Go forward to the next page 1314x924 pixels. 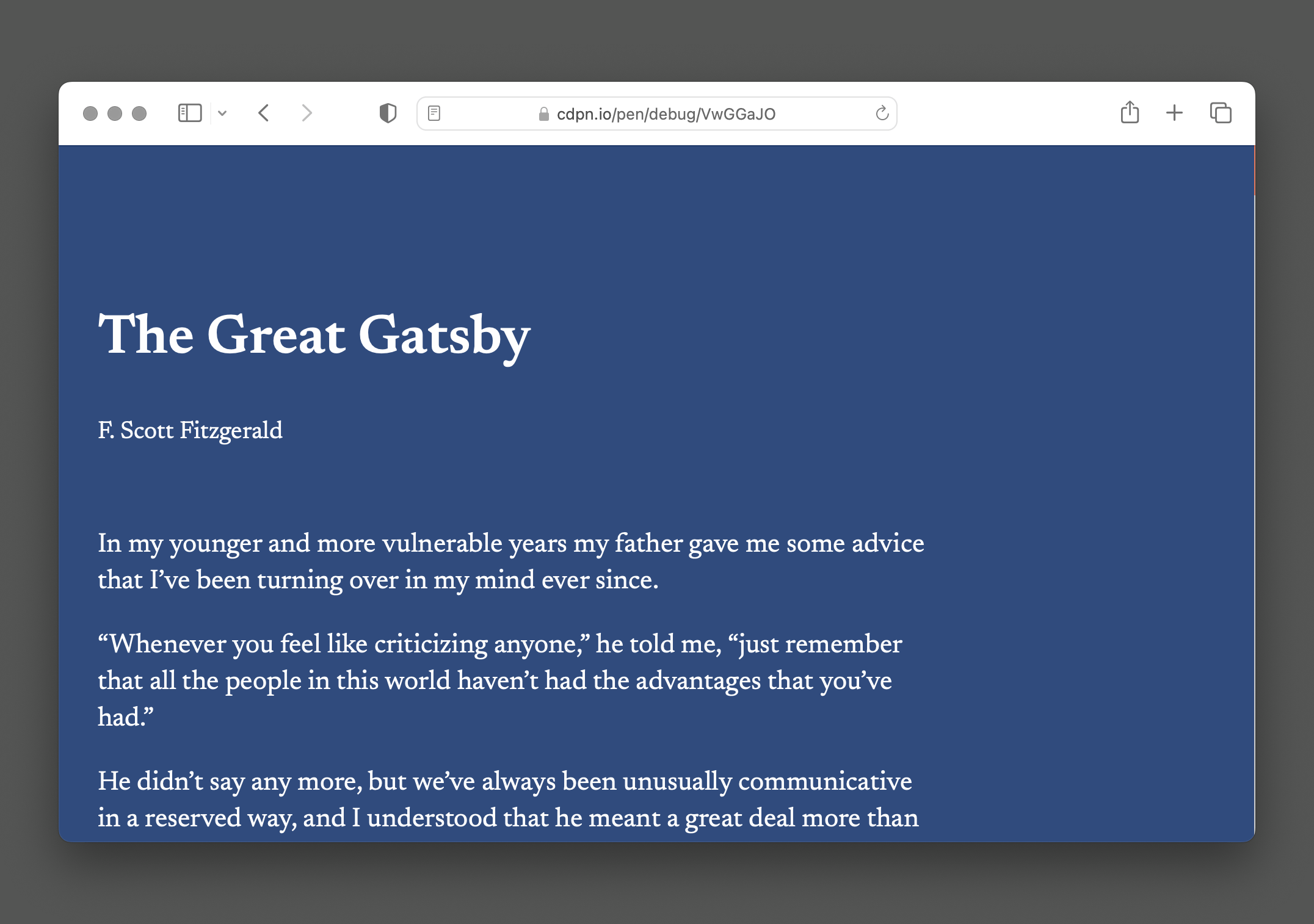tap(307, 112)
